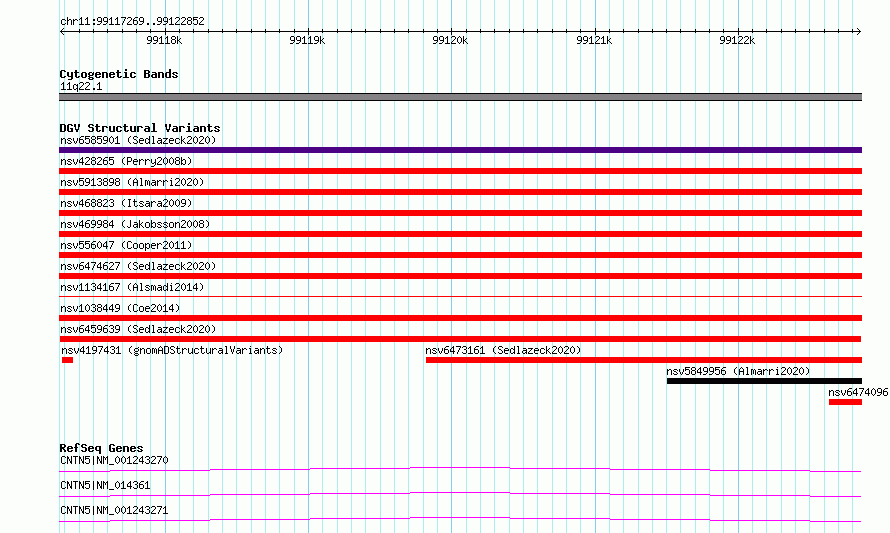The image size is (890, 533).
Task: Click the red nsv6474627 variant bar
Action: (460, 276)
